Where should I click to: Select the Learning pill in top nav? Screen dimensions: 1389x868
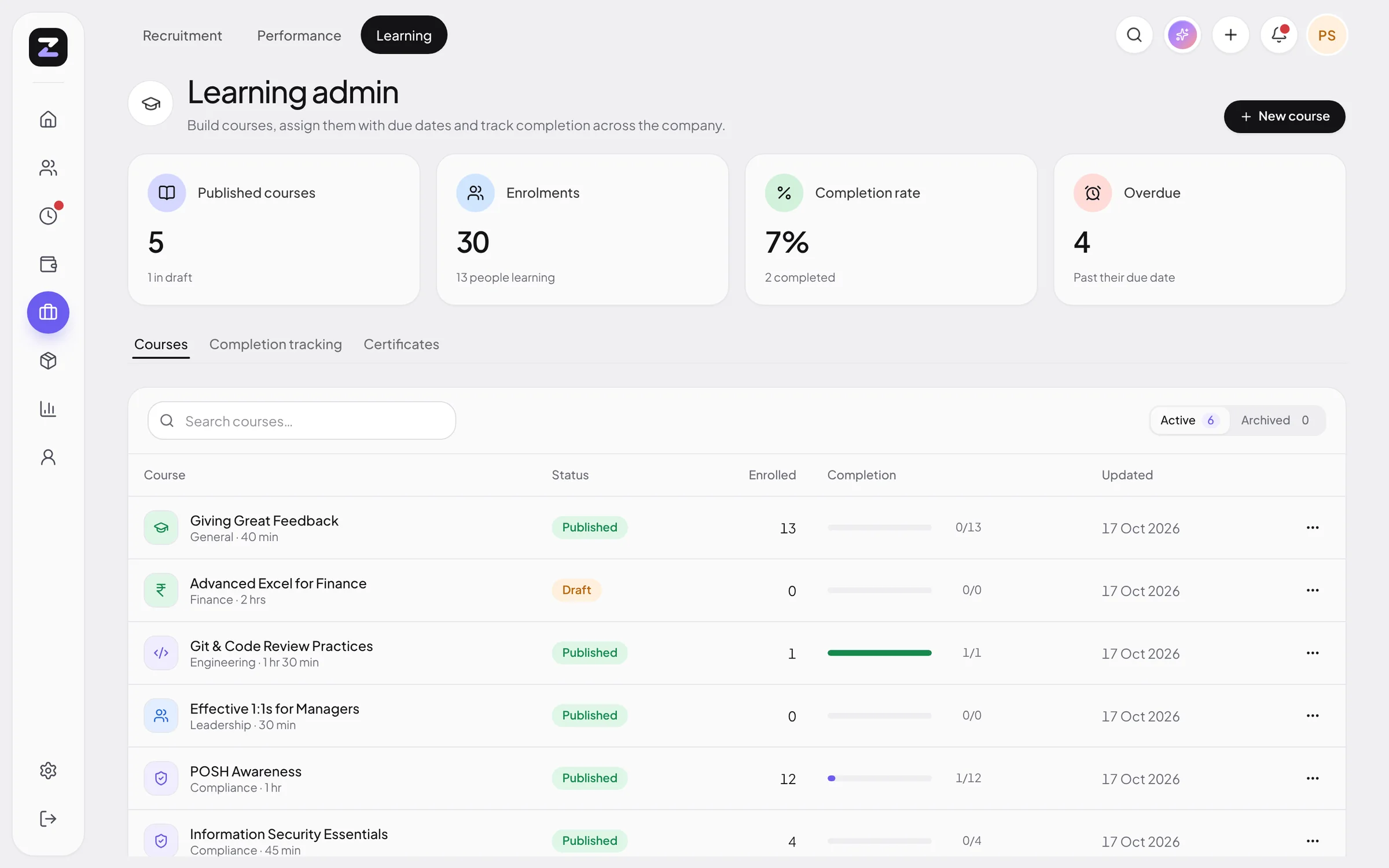[x=404, y=35]
